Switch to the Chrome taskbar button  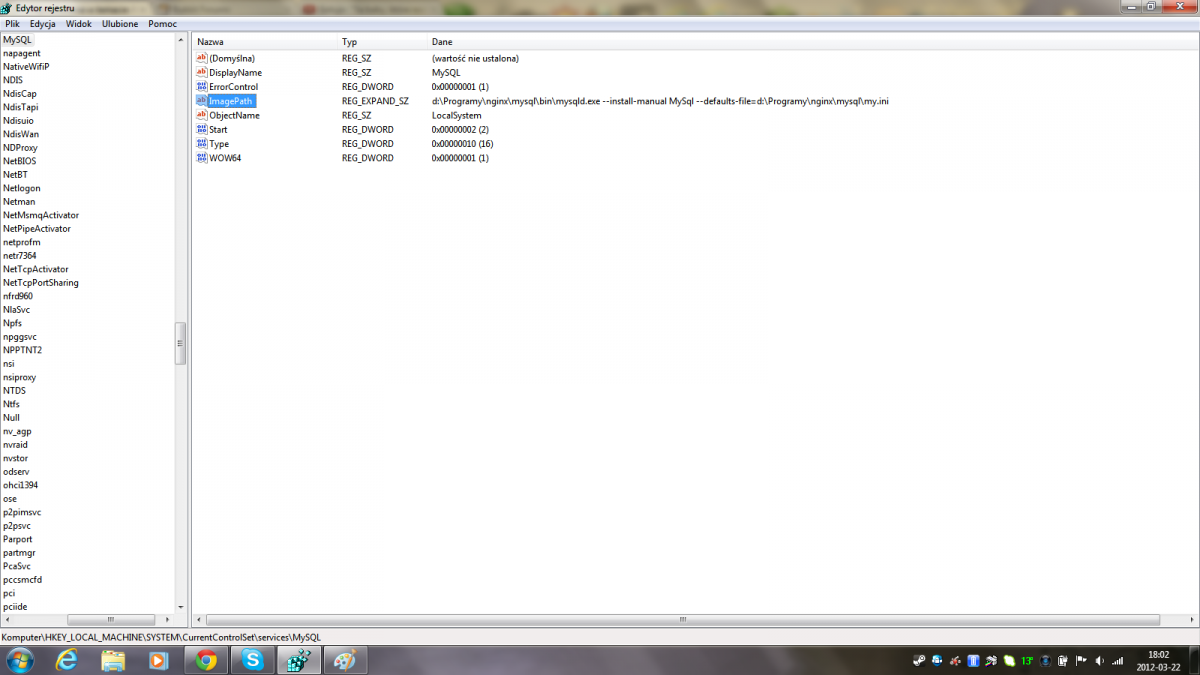tap(206, 660)
